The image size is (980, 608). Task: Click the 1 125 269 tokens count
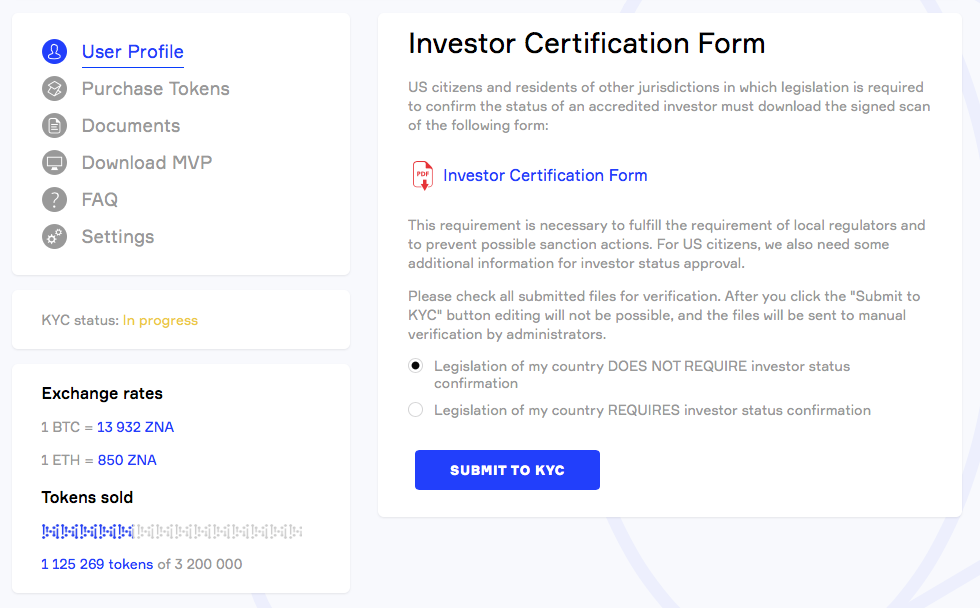point(97,564)
